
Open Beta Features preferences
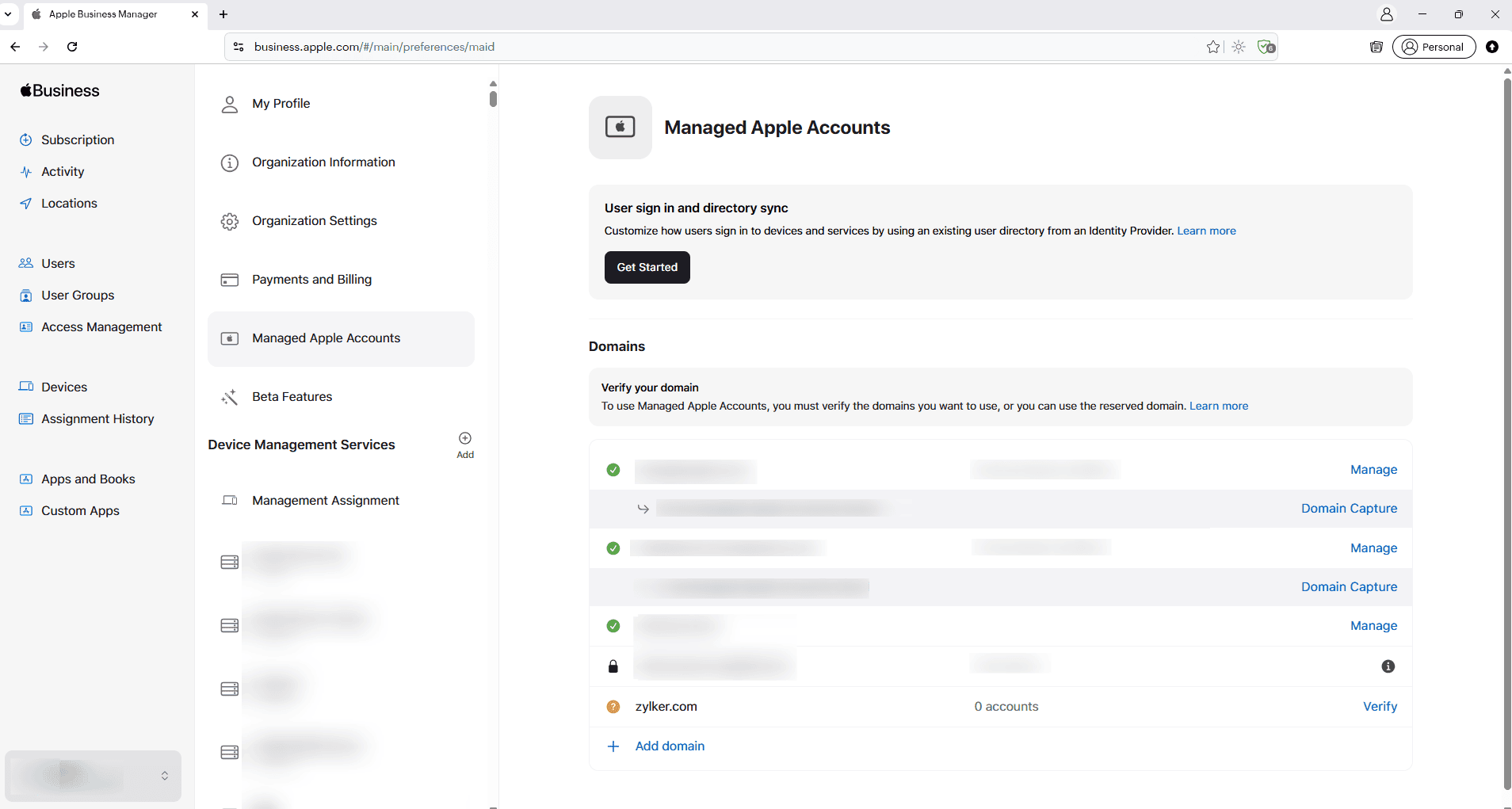coord(292,397)
